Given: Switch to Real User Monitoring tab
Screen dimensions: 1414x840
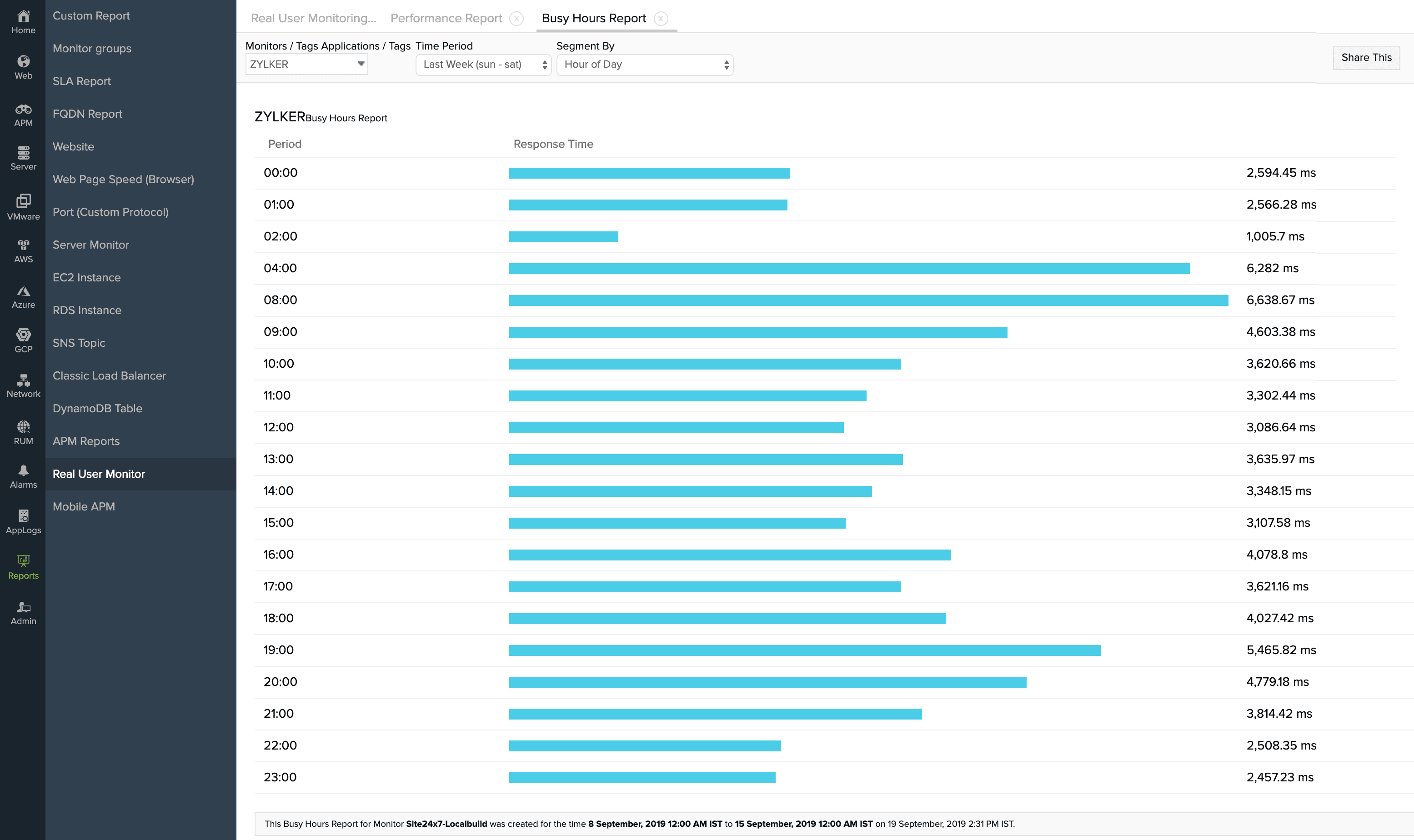Looking at the screenshot, I should (313, 19).
